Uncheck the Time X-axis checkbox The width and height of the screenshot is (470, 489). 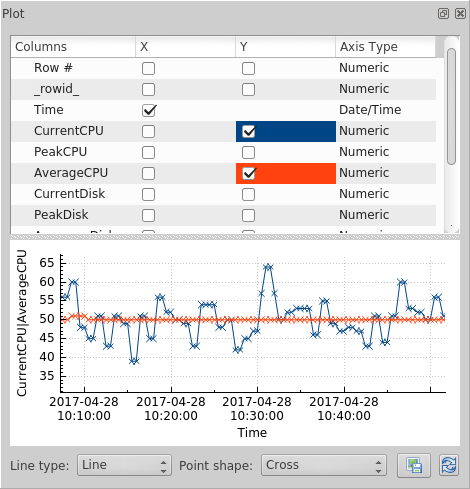click(x=149, y=110)
